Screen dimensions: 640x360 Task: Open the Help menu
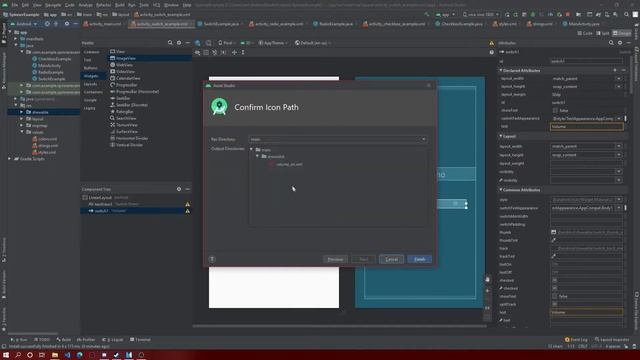pos(187,5)
